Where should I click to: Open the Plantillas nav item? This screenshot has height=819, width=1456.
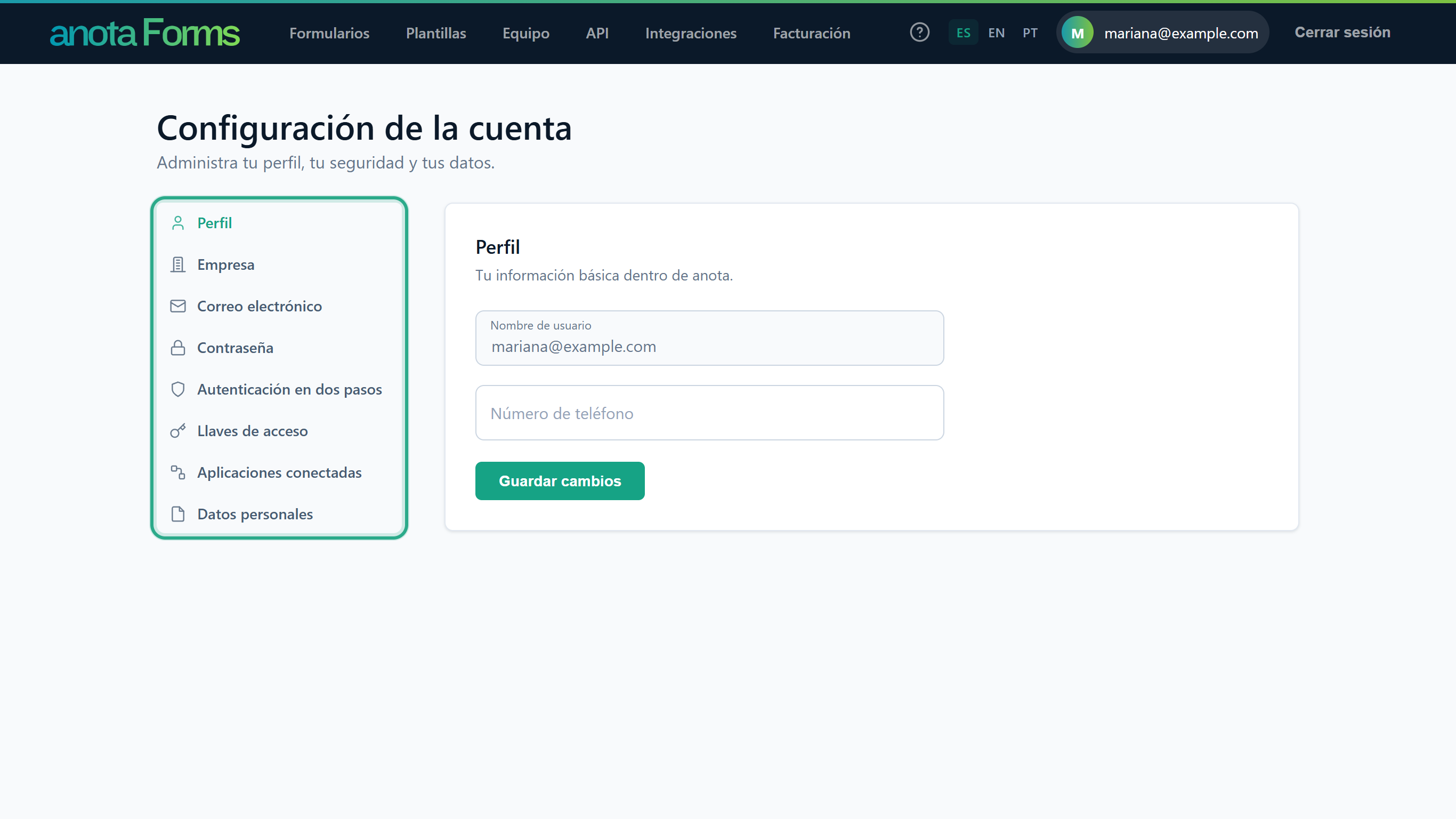(436, 33)
